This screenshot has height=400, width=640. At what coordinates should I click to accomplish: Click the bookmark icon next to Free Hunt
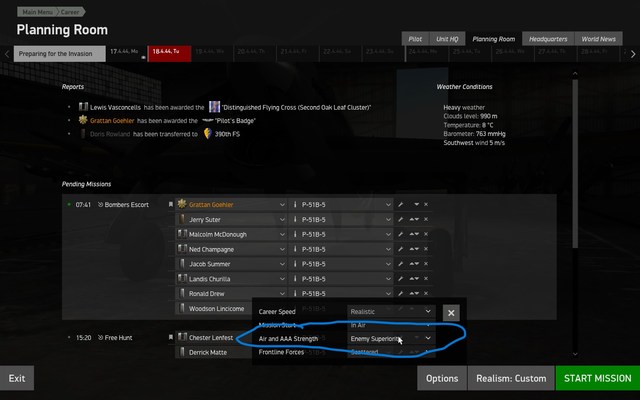click(171, 338)
